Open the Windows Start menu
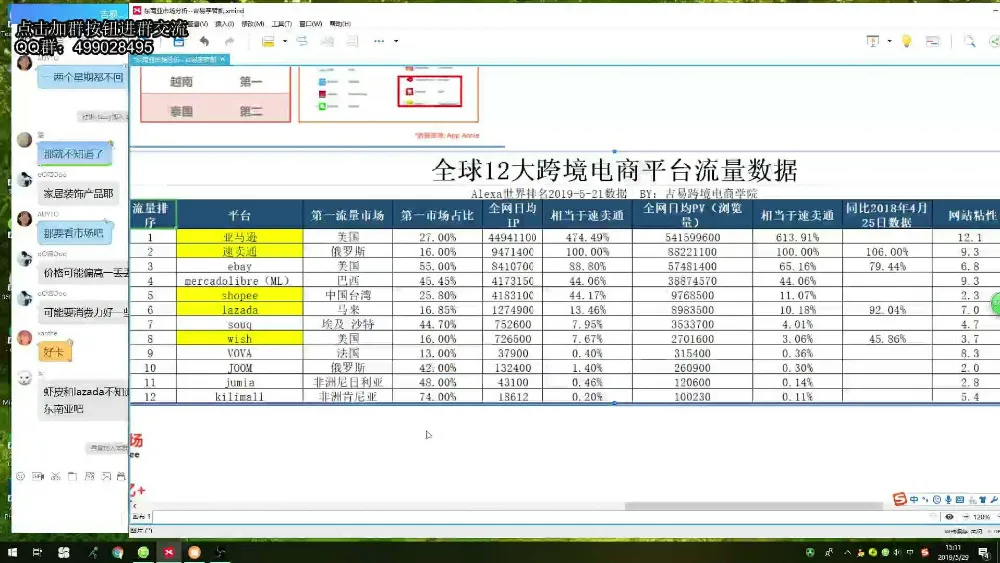This screenshot has width=1000, height=563. pos(12,552)
